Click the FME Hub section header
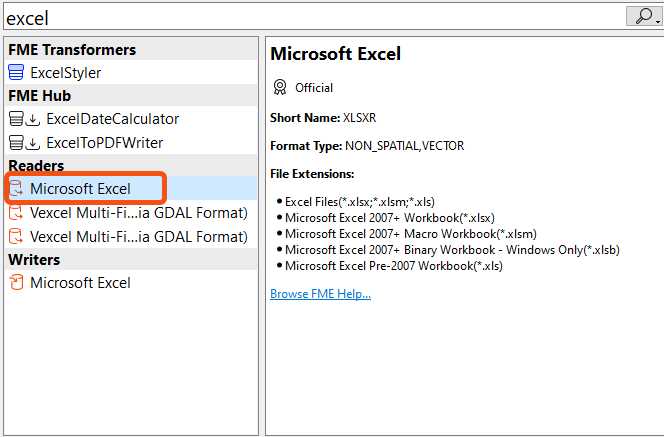This screenshot has width=664, height=437. [131, 96]
